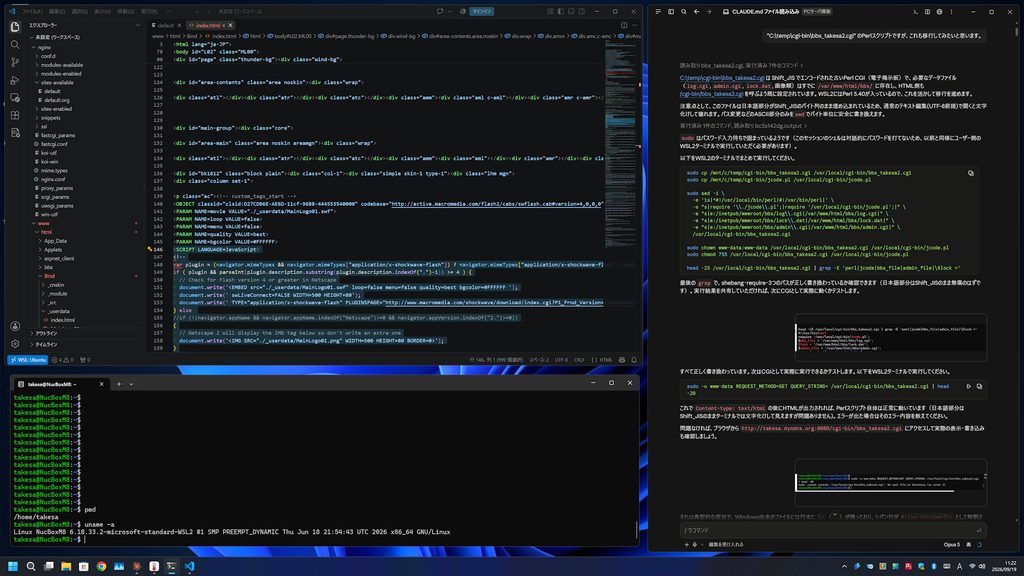Close the index.html editor tab

pos(231,25)
